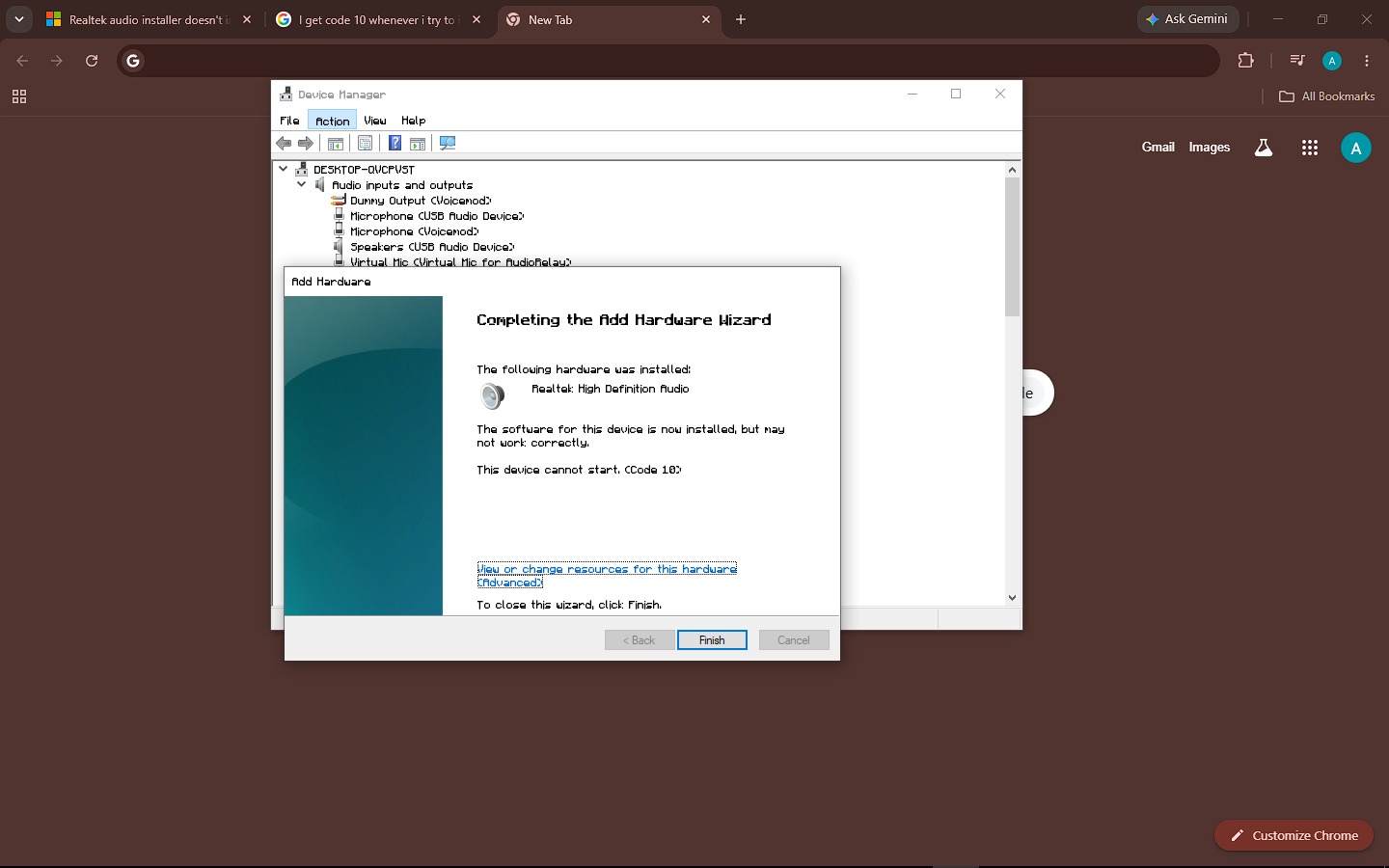1389x868 pixels.
Task: Collapse the DESKTOP-QVCPVST tree node
Action: [284, 169]
